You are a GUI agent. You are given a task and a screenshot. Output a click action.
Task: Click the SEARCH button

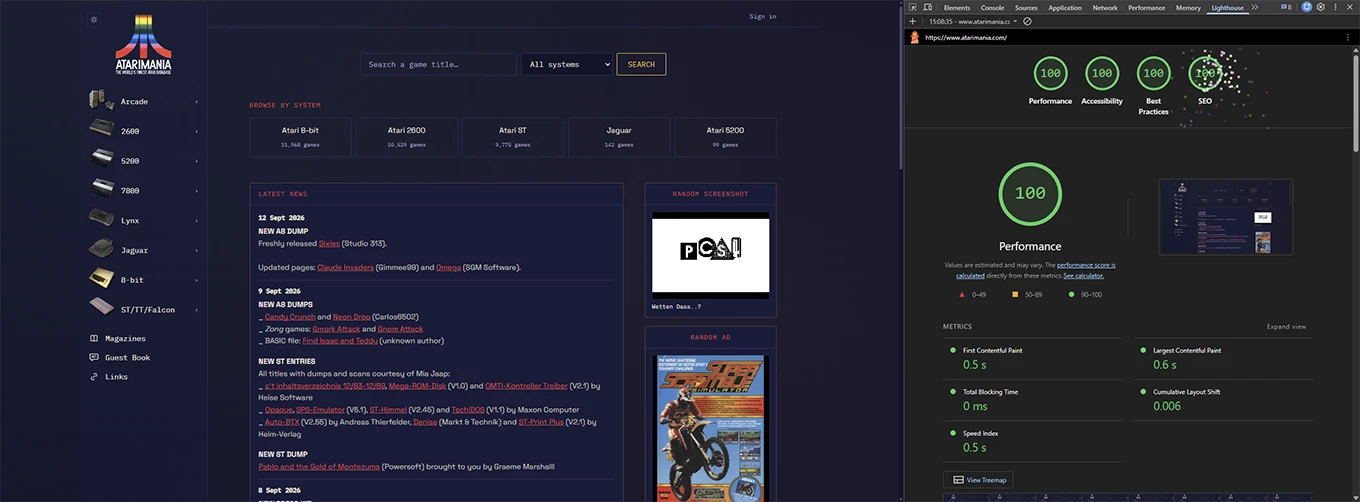pos(641,64)
